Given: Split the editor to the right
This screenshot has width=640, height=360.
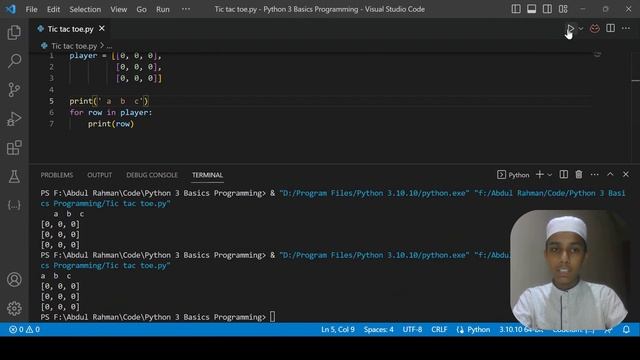Looking at the screenshot, I should [x=610, y=28].
